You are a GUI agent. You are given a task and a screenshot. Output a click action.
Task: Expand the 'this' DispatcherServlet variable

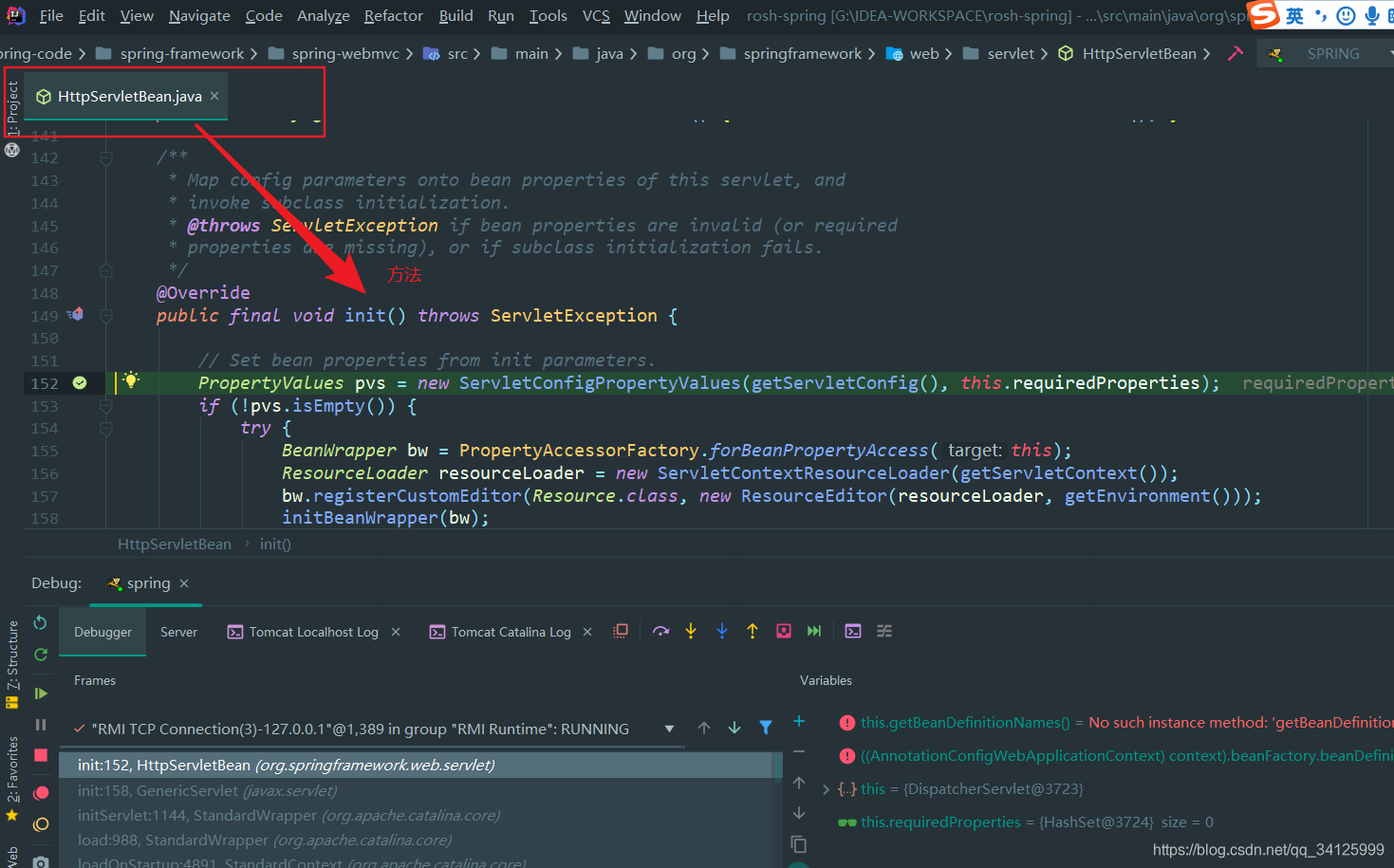826,788
